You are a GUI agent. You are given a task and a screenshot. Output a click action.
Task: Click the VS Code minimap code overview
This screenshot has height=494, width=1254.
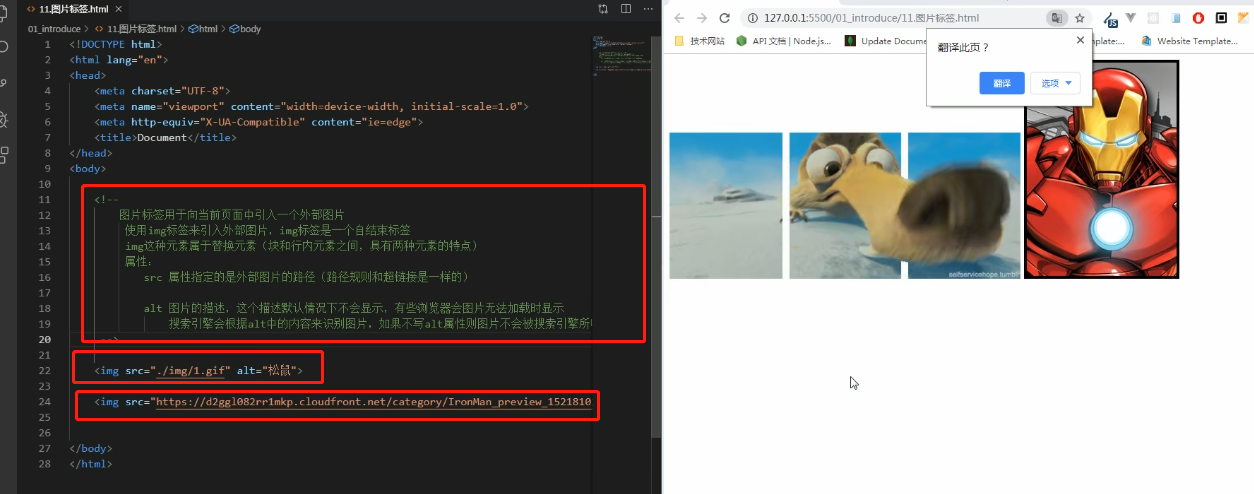[621, 55]
